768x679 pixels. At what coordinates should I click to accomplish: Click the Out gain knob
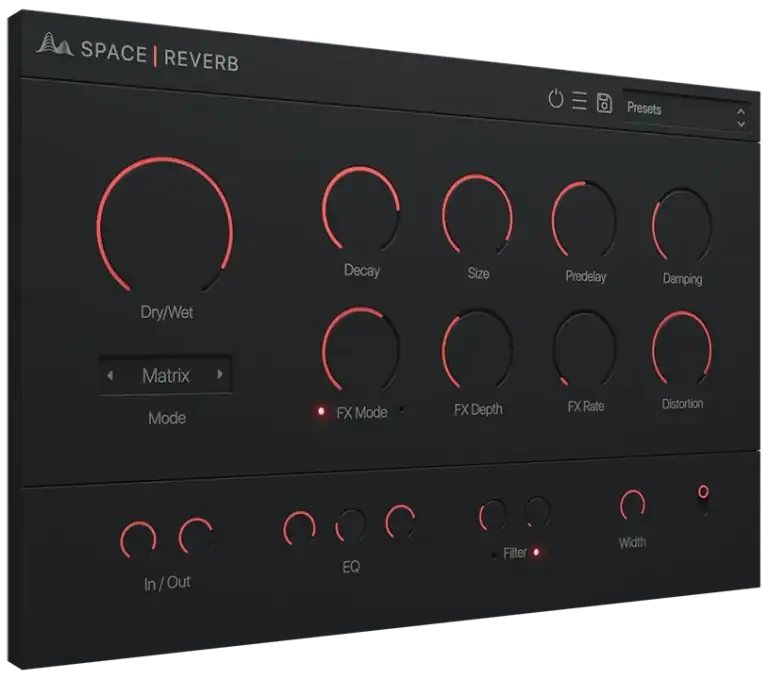196,535
